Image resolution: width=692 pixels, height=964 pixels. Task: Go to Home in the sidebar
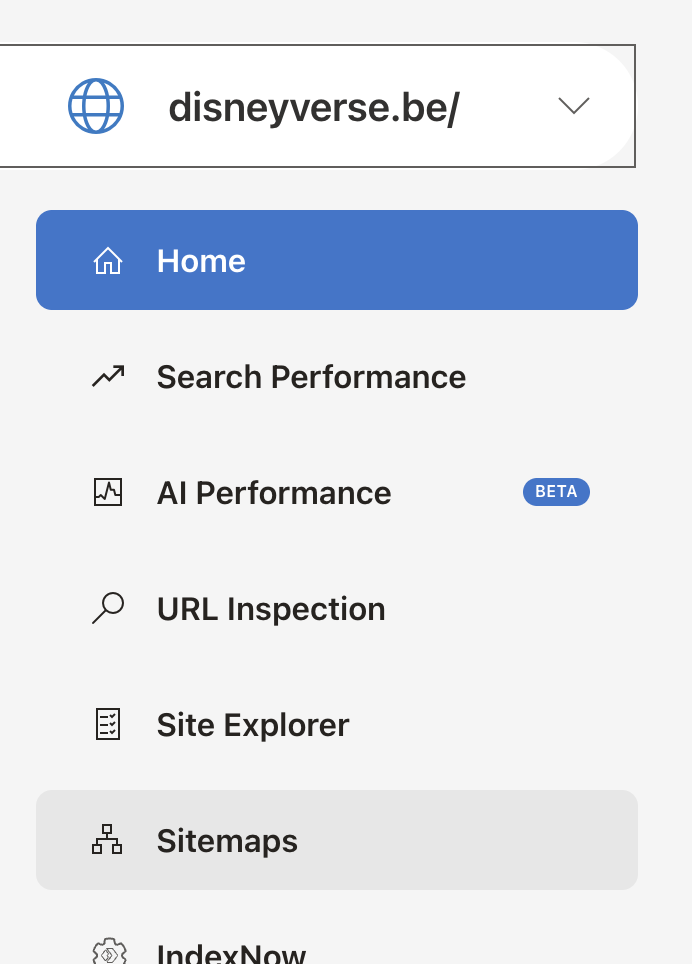tap(201, 261)
